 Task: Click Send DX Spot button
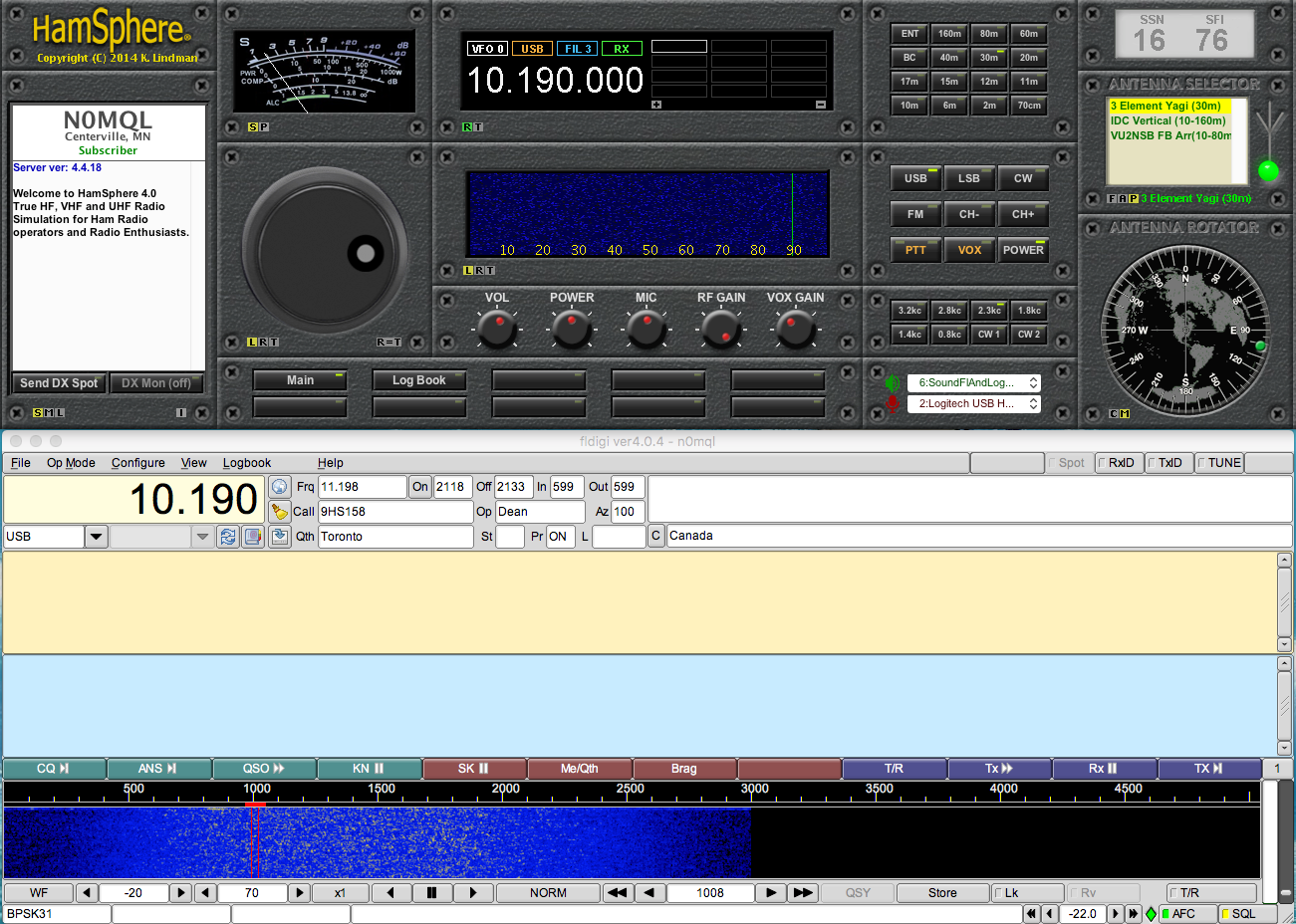point(59,383)
